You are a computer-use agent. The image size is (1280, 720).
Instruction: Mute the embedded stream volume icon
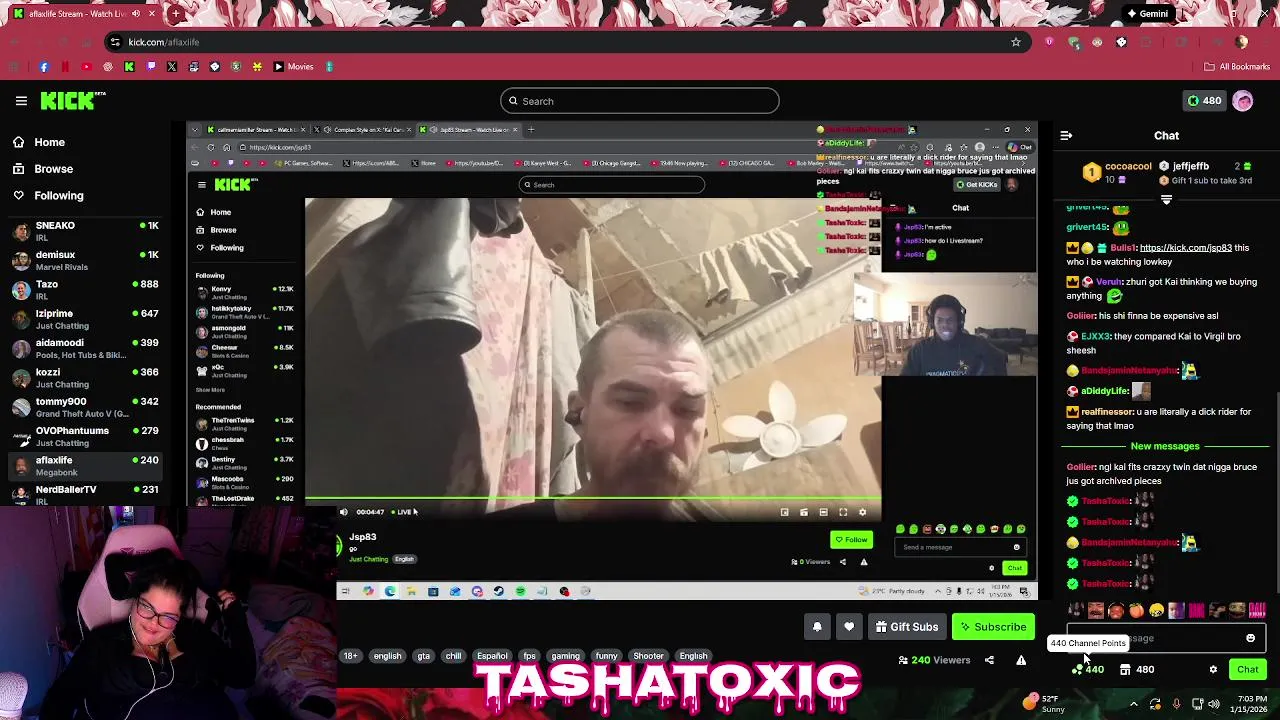343,512
